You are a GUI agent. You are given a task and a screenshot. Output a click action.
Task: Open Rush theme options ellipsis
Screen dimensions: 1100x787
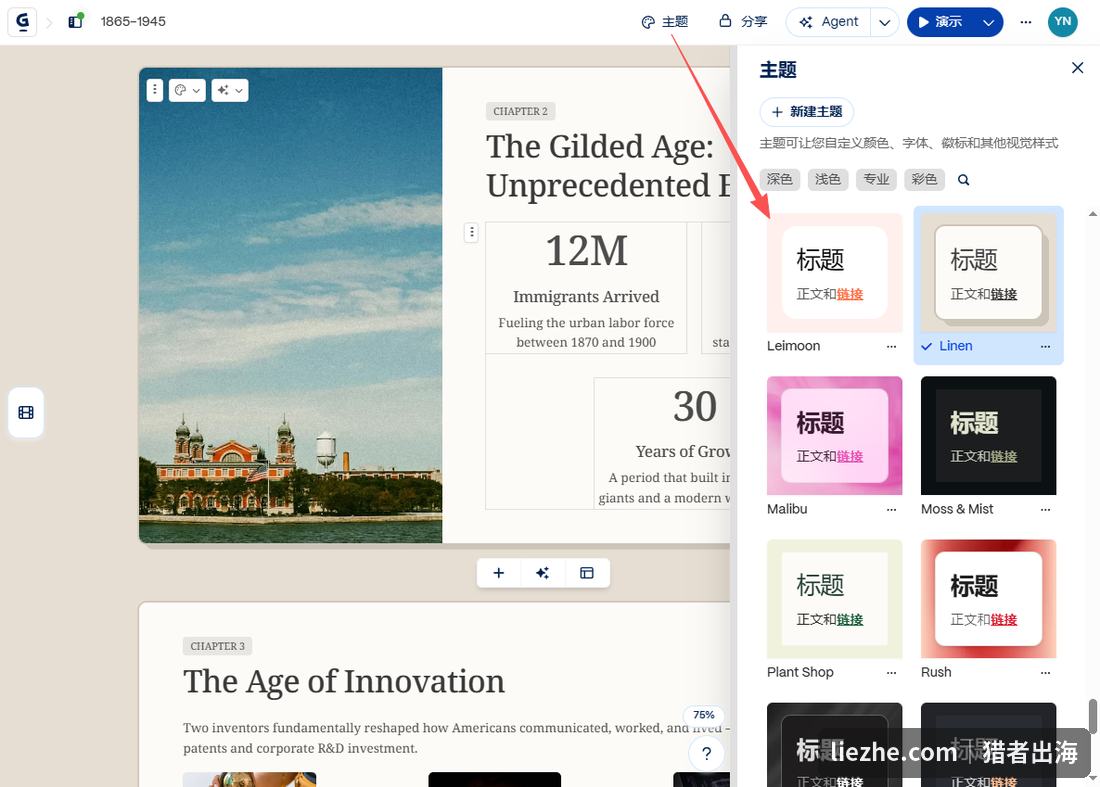(x=1045, y=673)
